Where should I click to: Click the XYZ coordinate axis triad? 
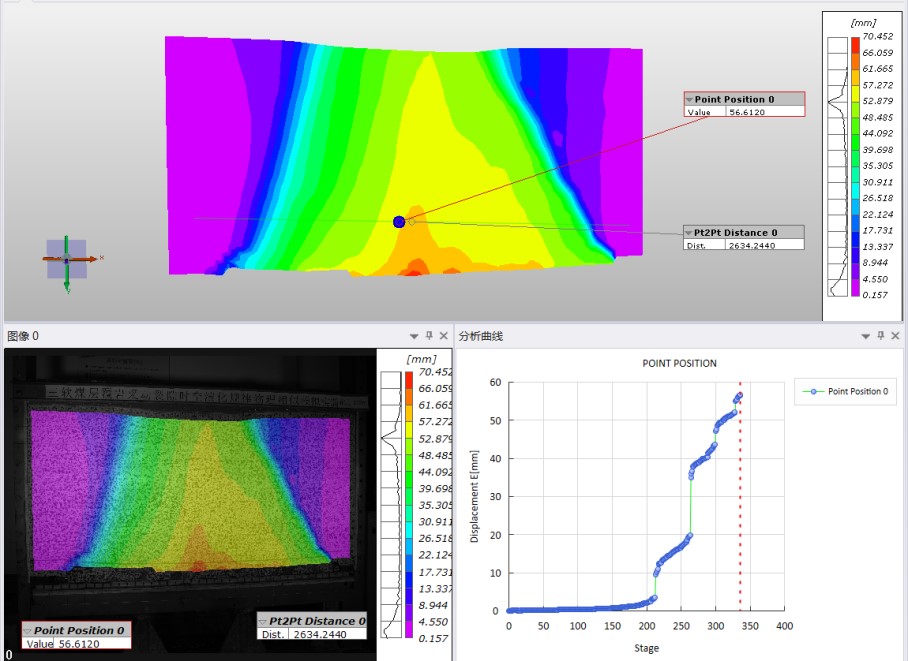coord(67,259)
